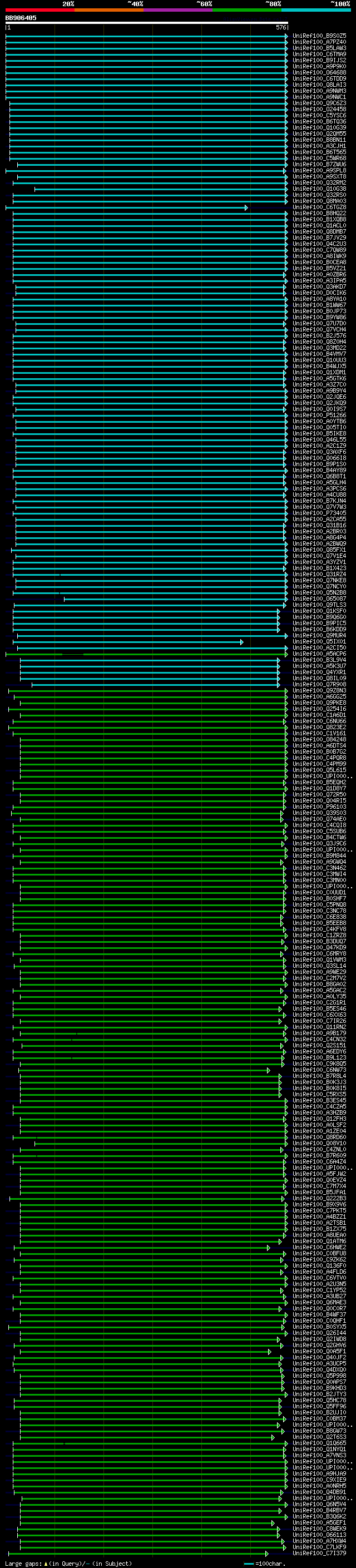Click hit label UniRef100_B9Q6G0

coord(319,617)
